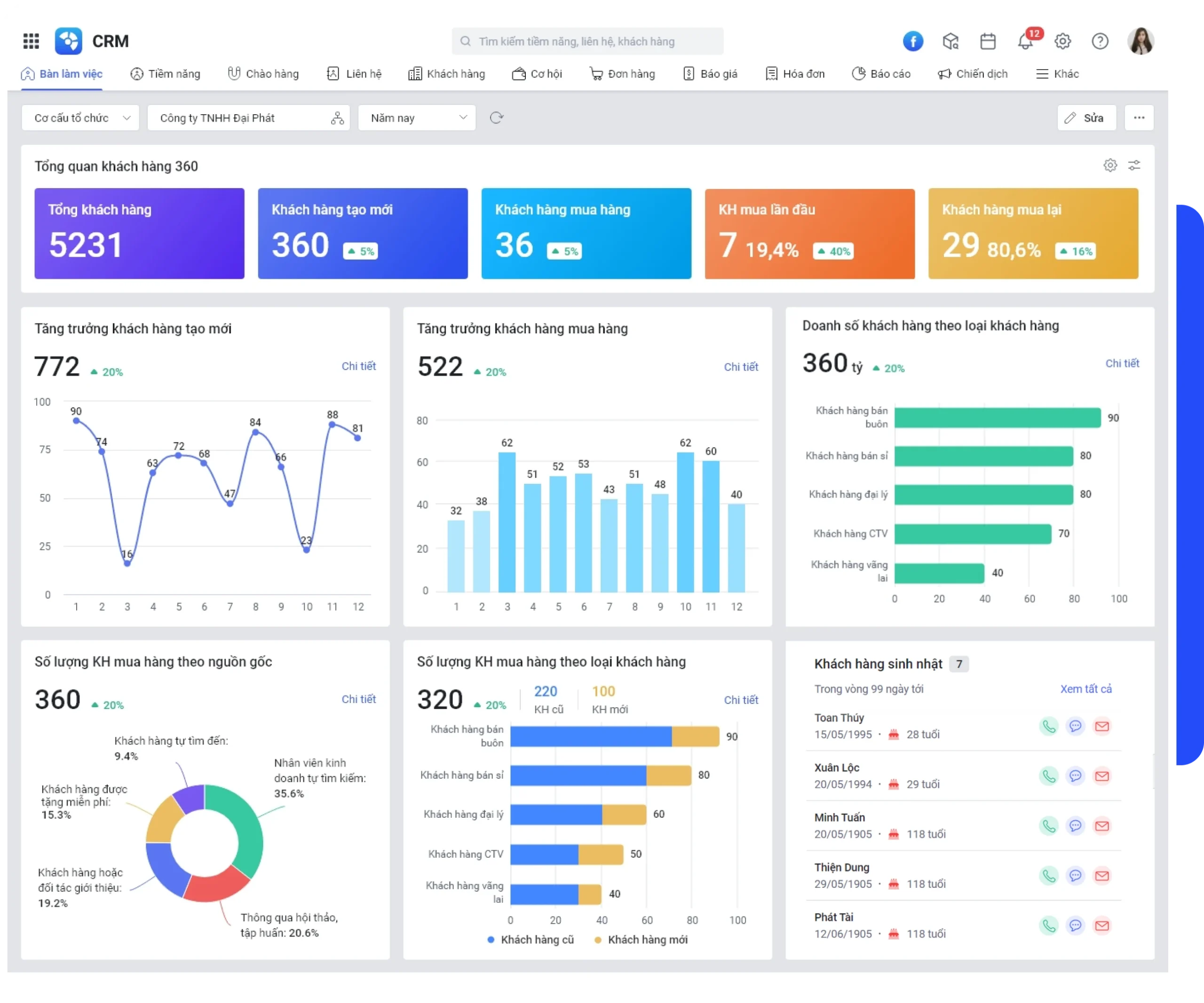Call Toan Thúy via phone icon
Viewport: 1204px width, 1003px height.
pyautogui.click(x=1049, y=726)
